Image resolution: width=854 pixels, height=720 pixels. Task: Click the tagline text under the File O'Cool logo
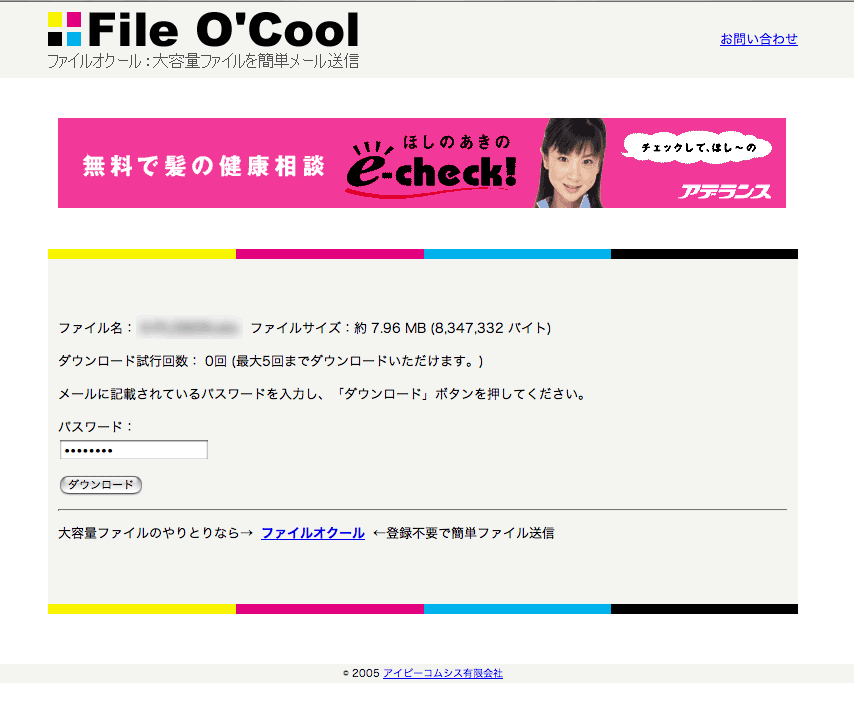click(202, 61)
